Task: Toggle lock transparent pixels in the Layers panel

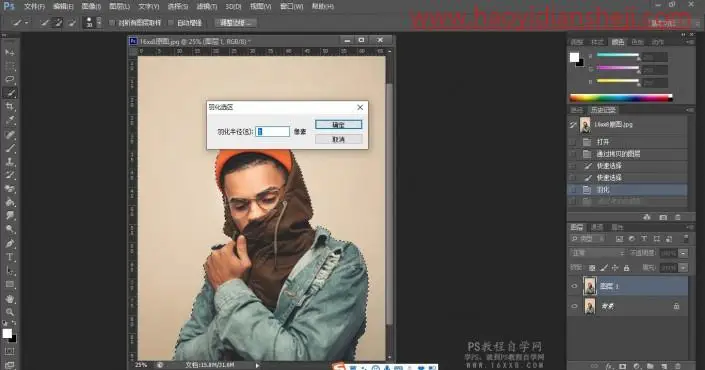Action: tap(592, 268)
